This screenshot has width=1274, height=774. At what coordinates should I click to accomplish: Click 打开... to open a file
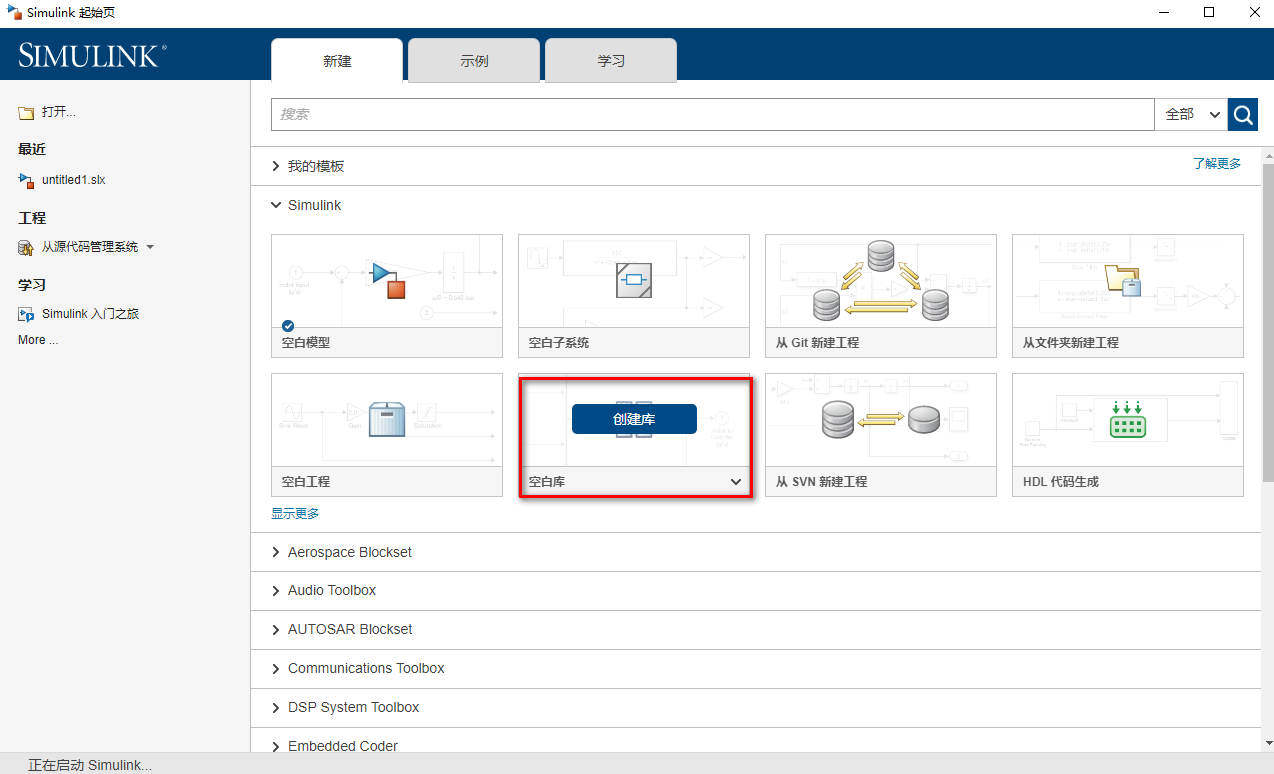click(59, 112)
